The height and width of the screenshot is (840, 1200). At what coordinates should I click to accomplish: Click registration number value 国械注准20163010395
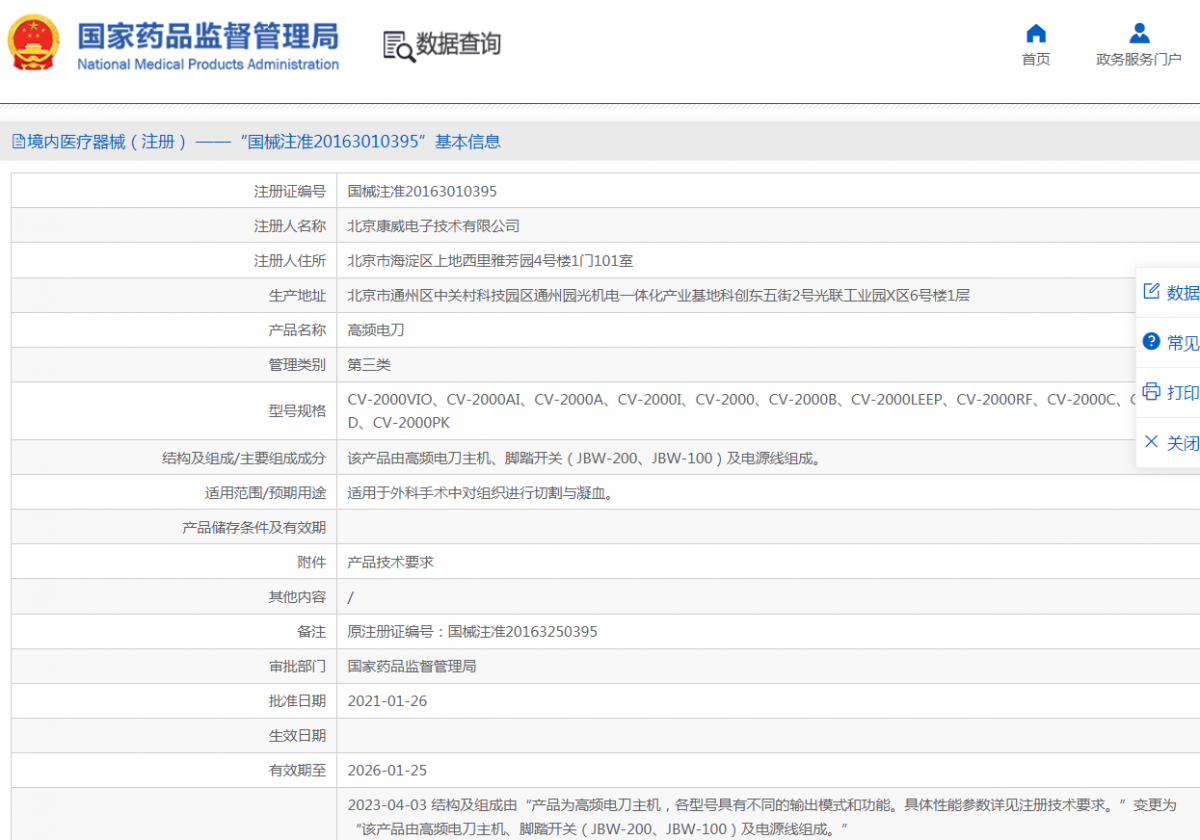pyautogui.click(x=422, y=191)
